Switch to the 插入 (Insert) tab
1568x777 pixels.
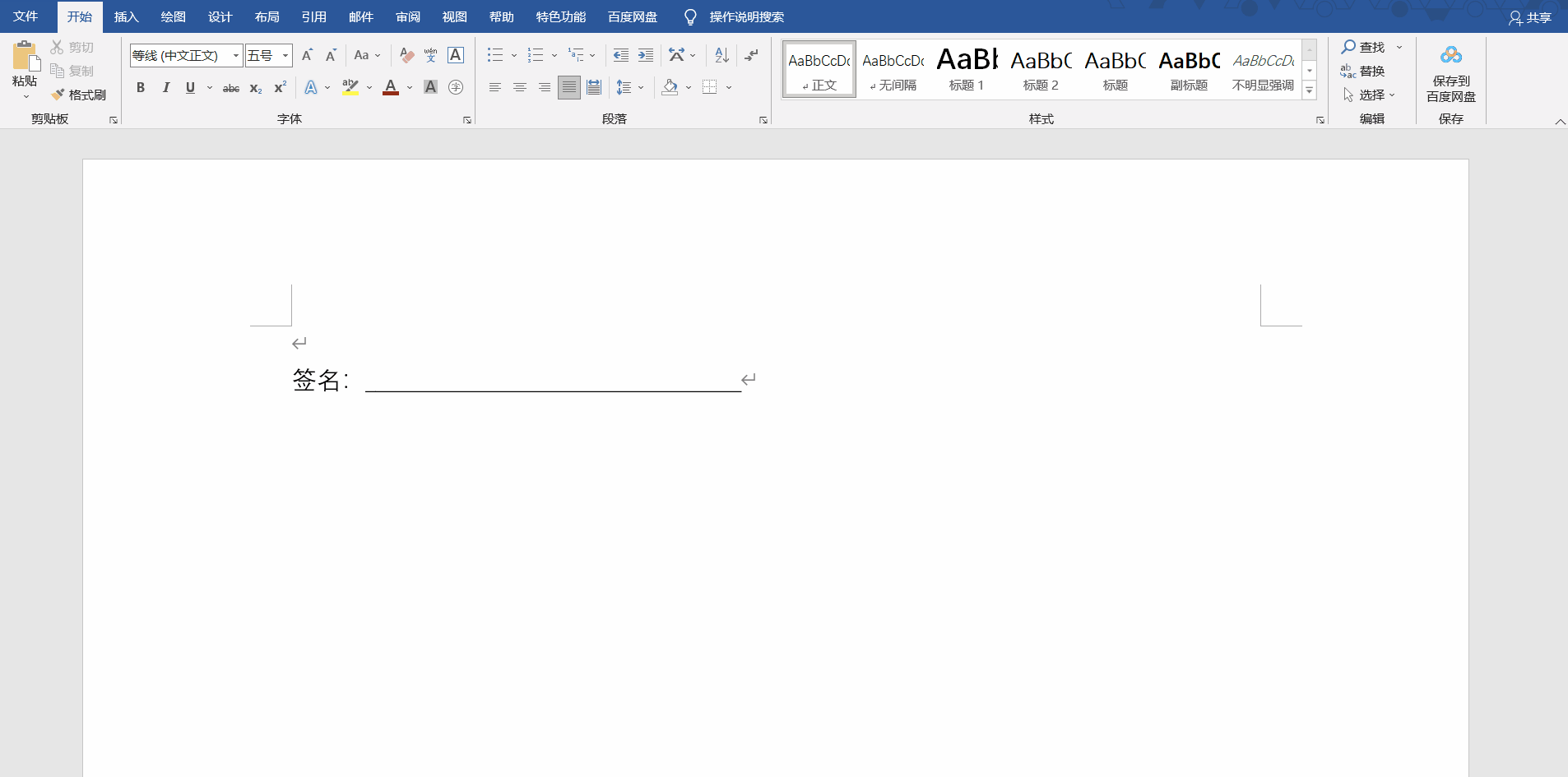pos(126,16)
